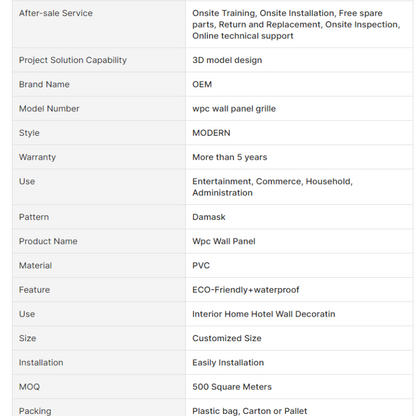416x416 pixels.
Task: Select More than 5 years value
Action: (230, 157)
